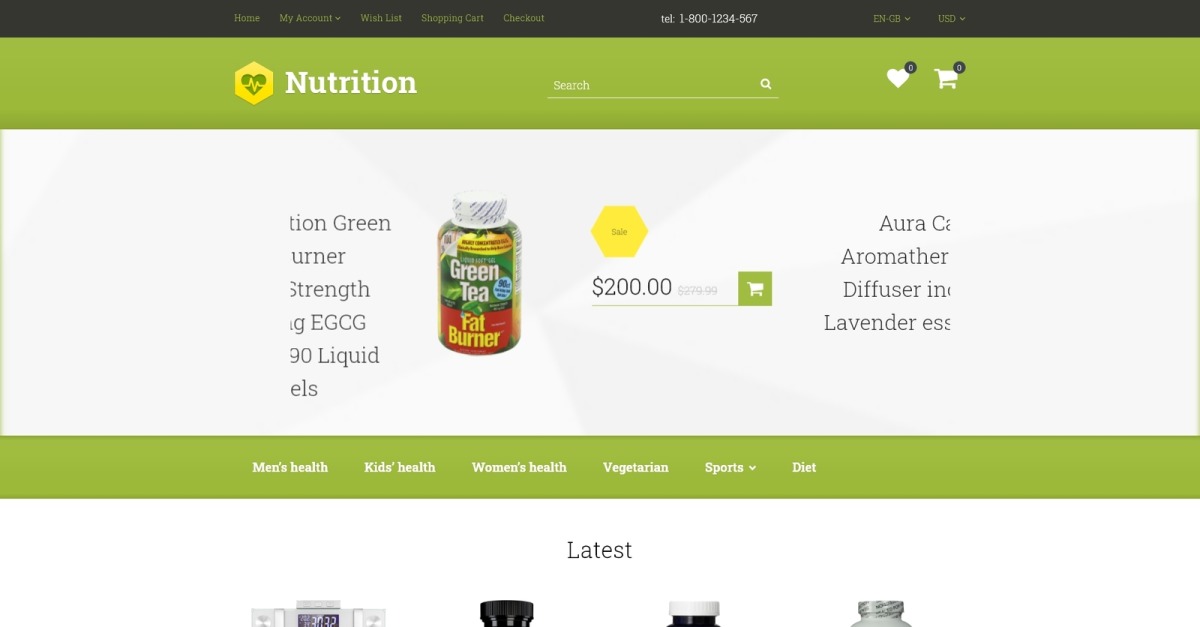Image resolution: width=1200 pixels, height=627 pixels.
Task: Open the Diet category
Action: tap(804, 467)
